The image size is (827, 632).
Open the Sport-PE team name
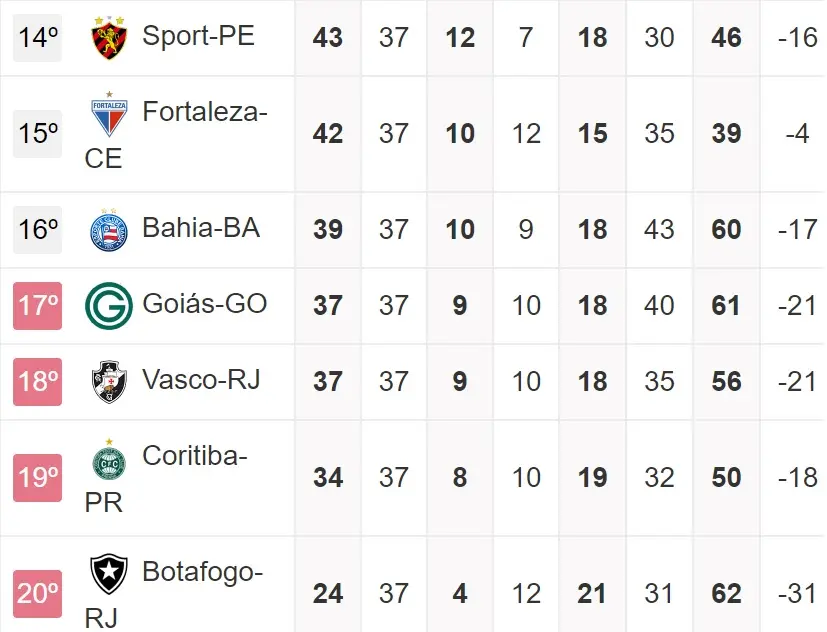click(198, 36)
